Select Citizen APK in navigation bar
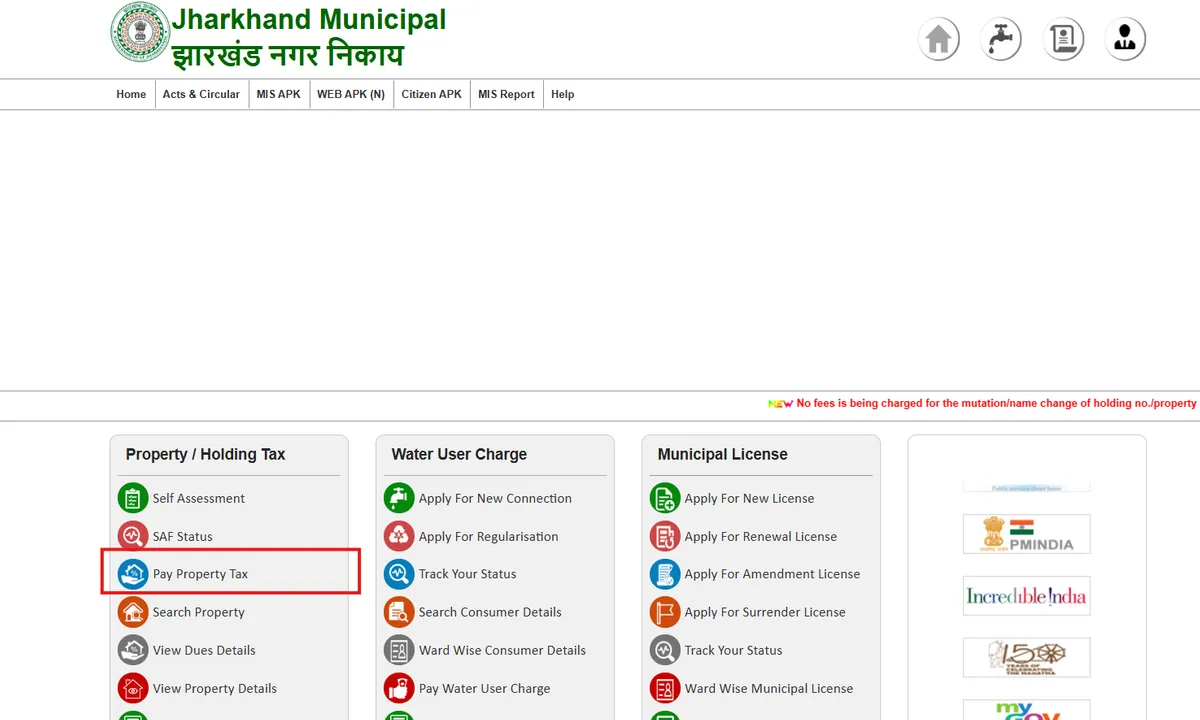The width and height of the screenshot is (1200, 720). point(431,94)
